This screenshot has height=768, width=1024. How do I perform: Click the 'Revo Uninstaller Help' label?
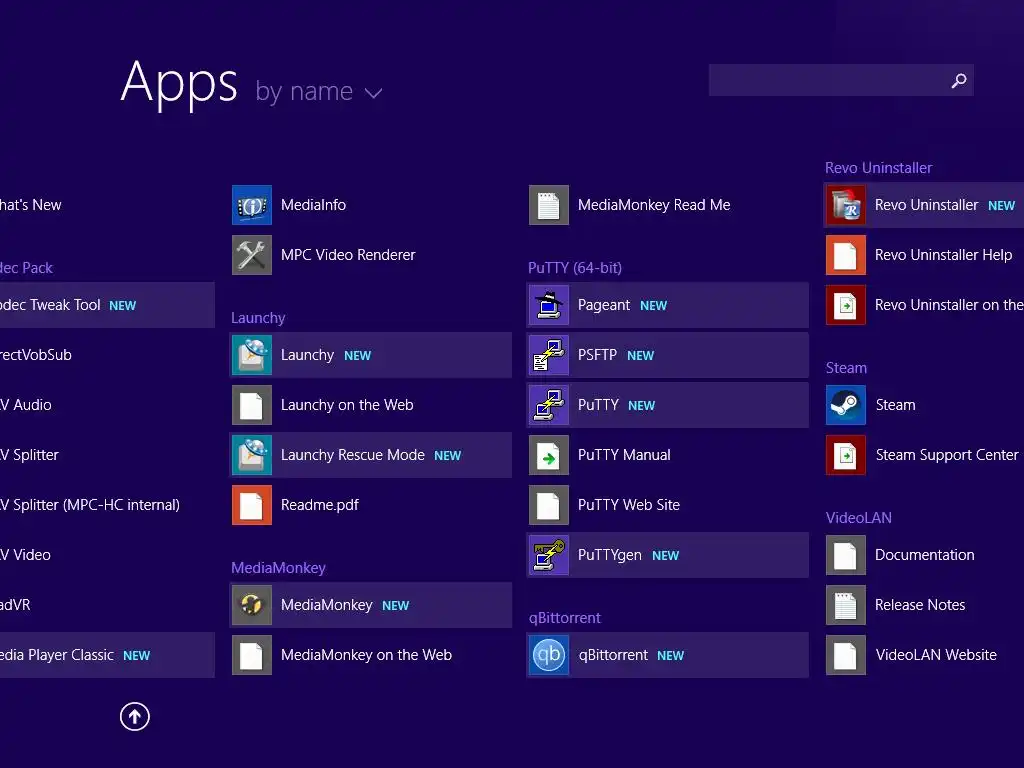coord(943,255)
